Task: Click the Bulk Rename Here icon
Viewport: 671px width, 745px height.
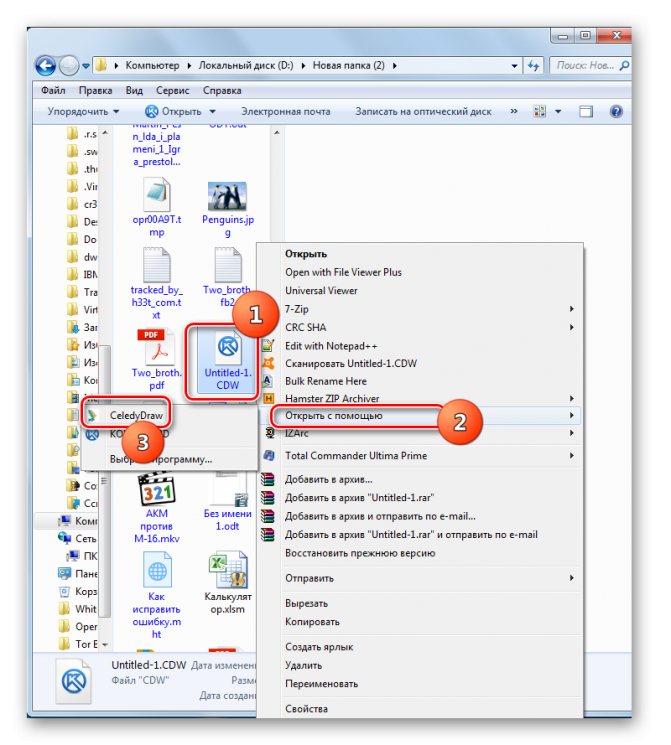Action: click(x=268, y=381)
